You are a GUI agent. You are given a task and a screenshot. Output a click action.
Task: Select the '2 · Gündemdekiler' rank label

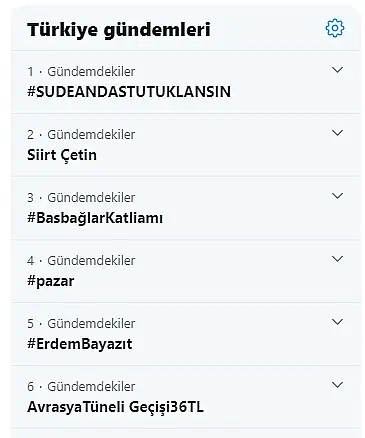pos(81,135)
